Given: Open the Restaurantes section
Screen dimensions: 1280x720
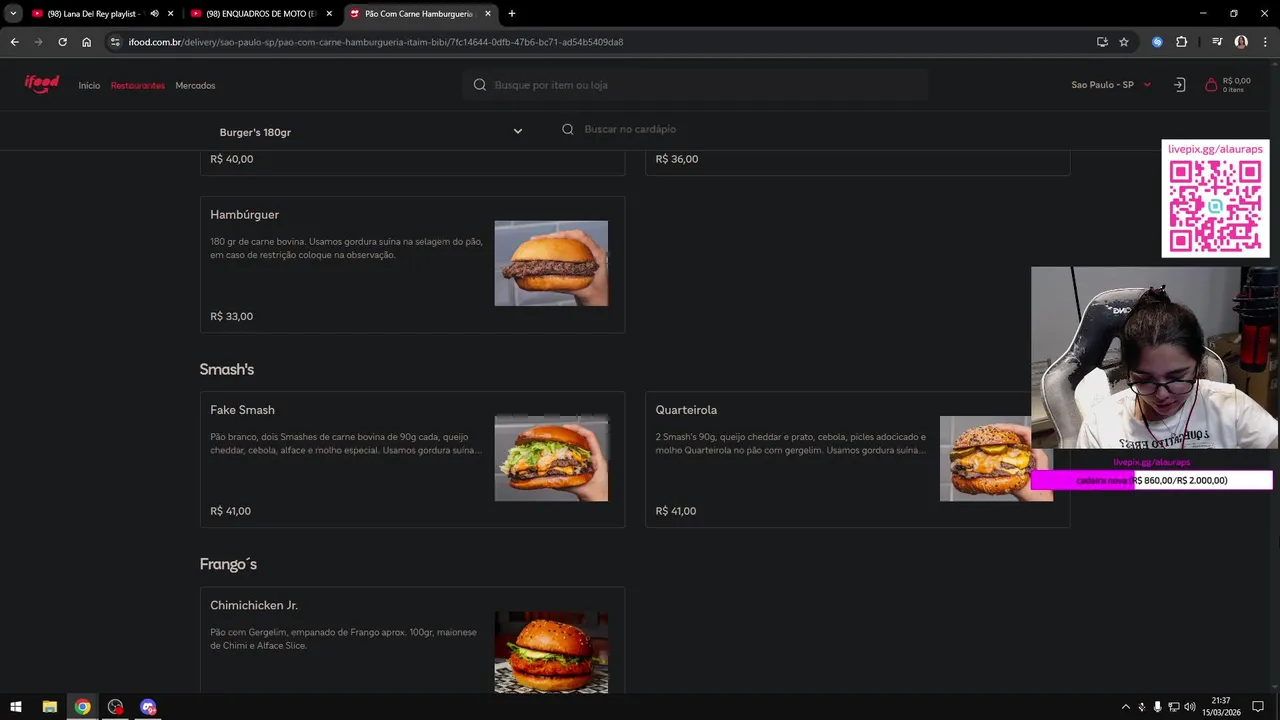Looking at the screenshot, I should pos(138,85).
